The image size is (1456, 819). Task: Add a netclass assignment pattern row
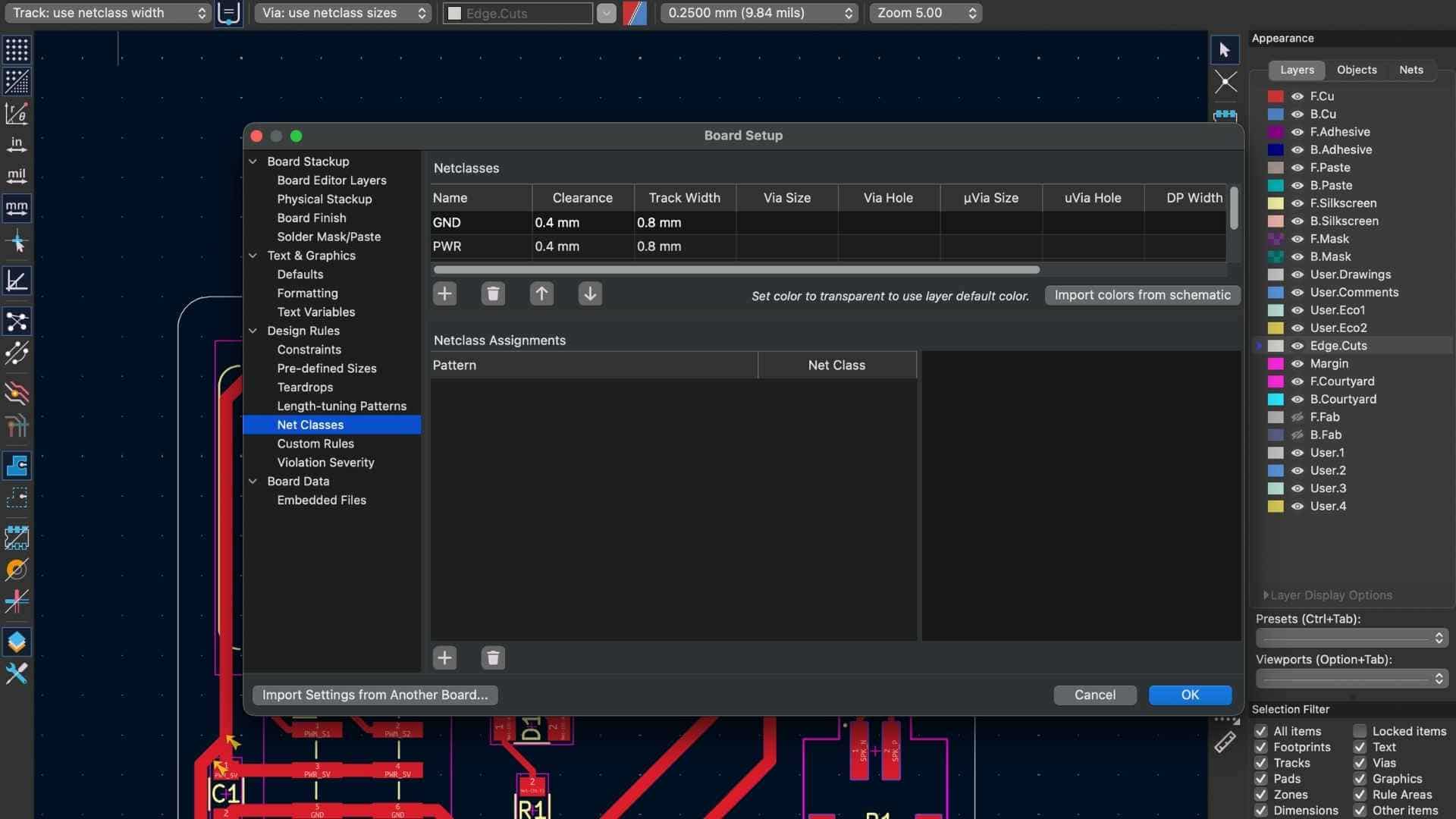tap(444, 657)
